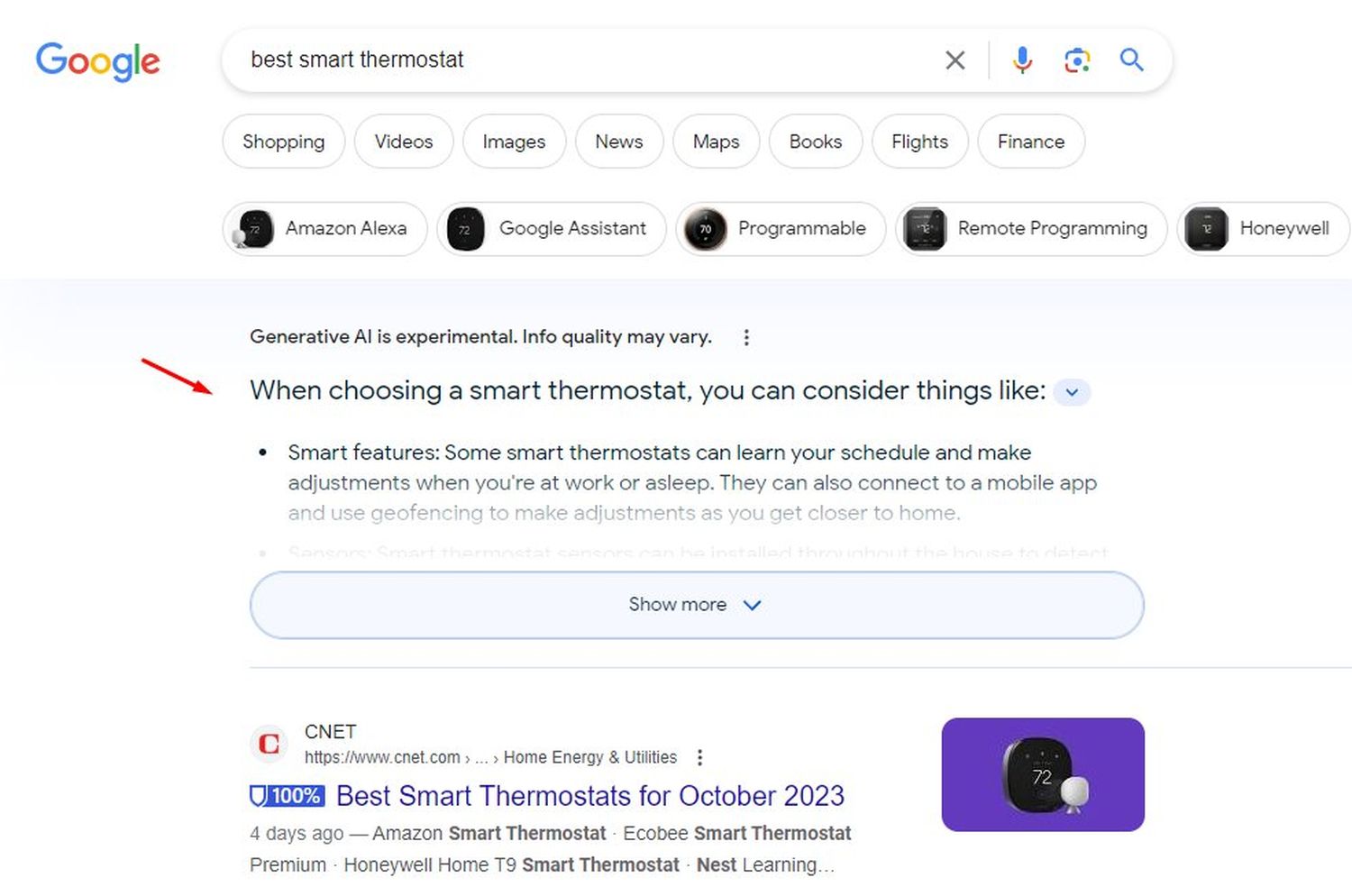Expand AI answer with Show more
This screenshot has width=1352, height=896.
pos(696,605)
